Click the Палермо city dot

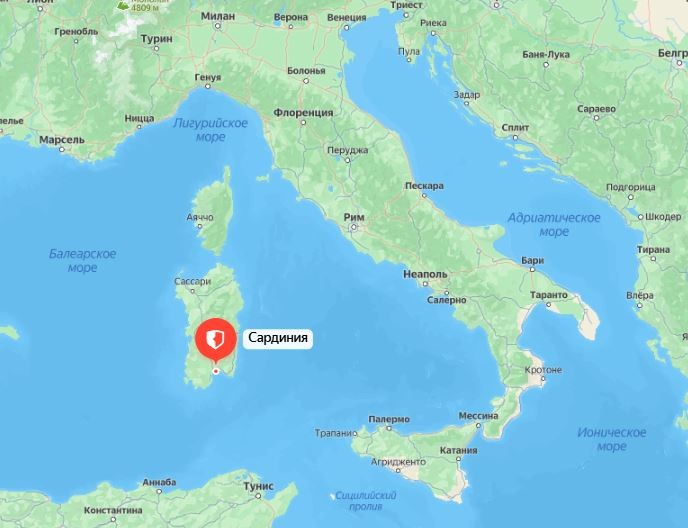[x=389, y=428]
